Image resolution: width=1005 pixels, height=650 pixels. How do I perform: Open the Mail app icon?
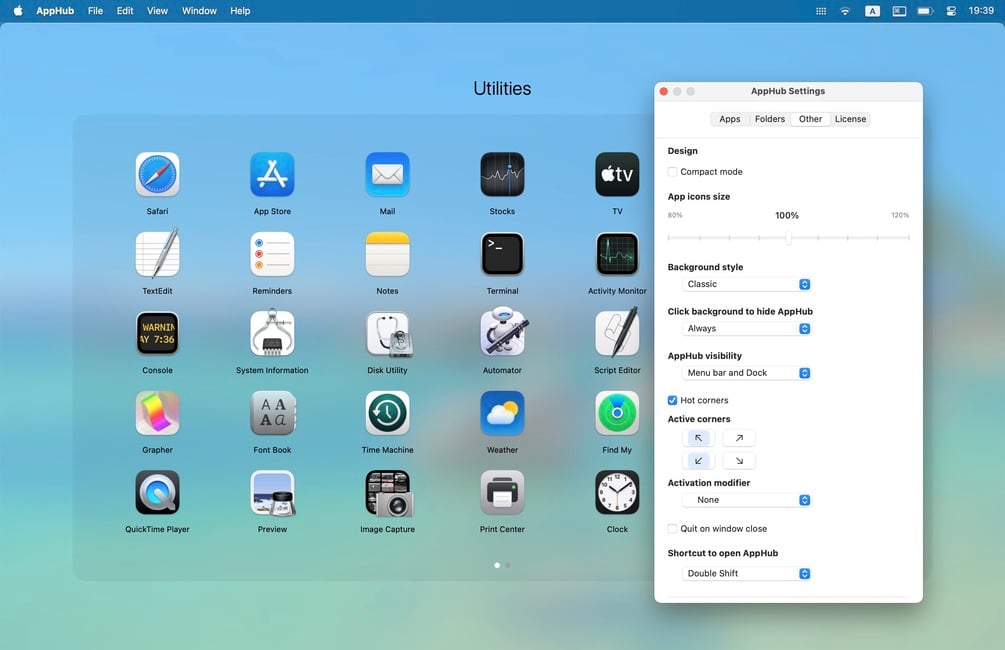point(387,174)
